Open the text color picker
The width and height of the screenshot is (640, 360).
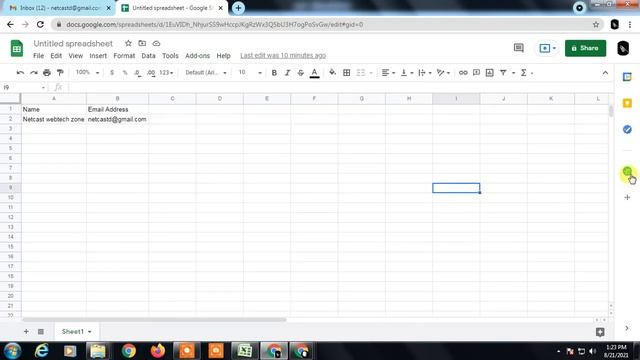click(314, 73)
